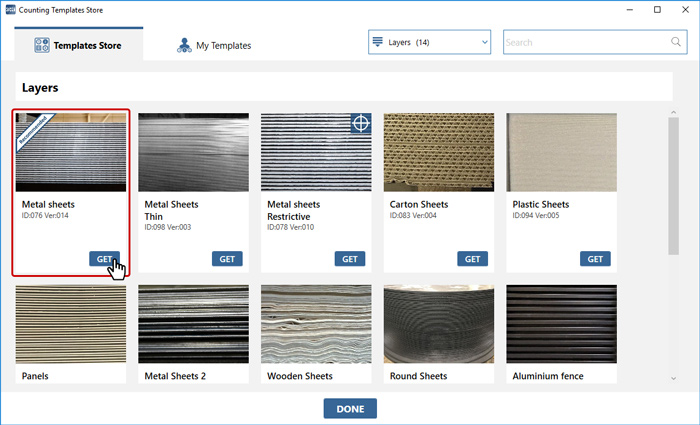Get the Carton Sheets template
The image size is (700, 425).
pyautogui.click(x=473, y=258)
